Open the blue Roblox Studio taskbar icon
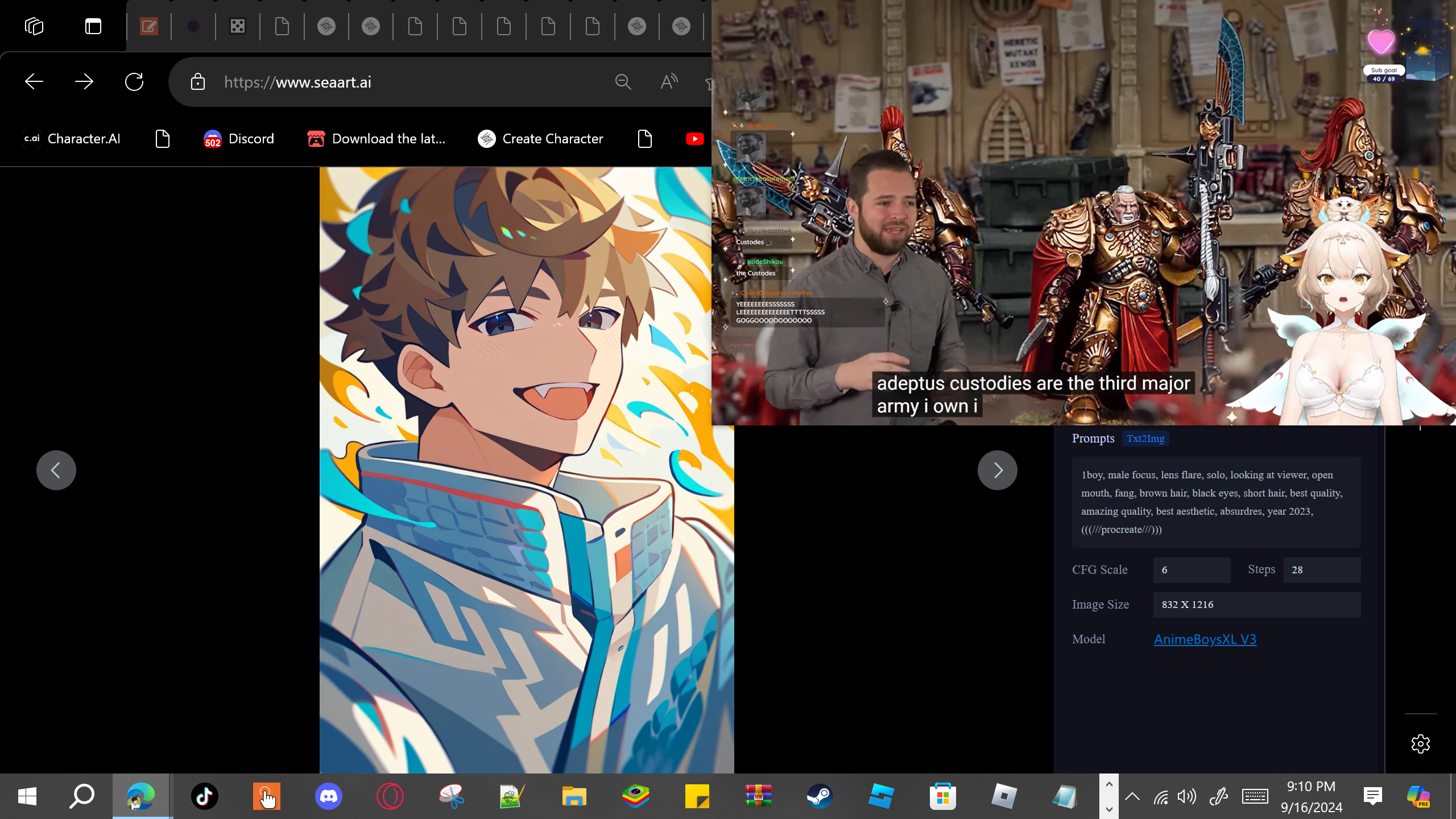 coord(881,796)
